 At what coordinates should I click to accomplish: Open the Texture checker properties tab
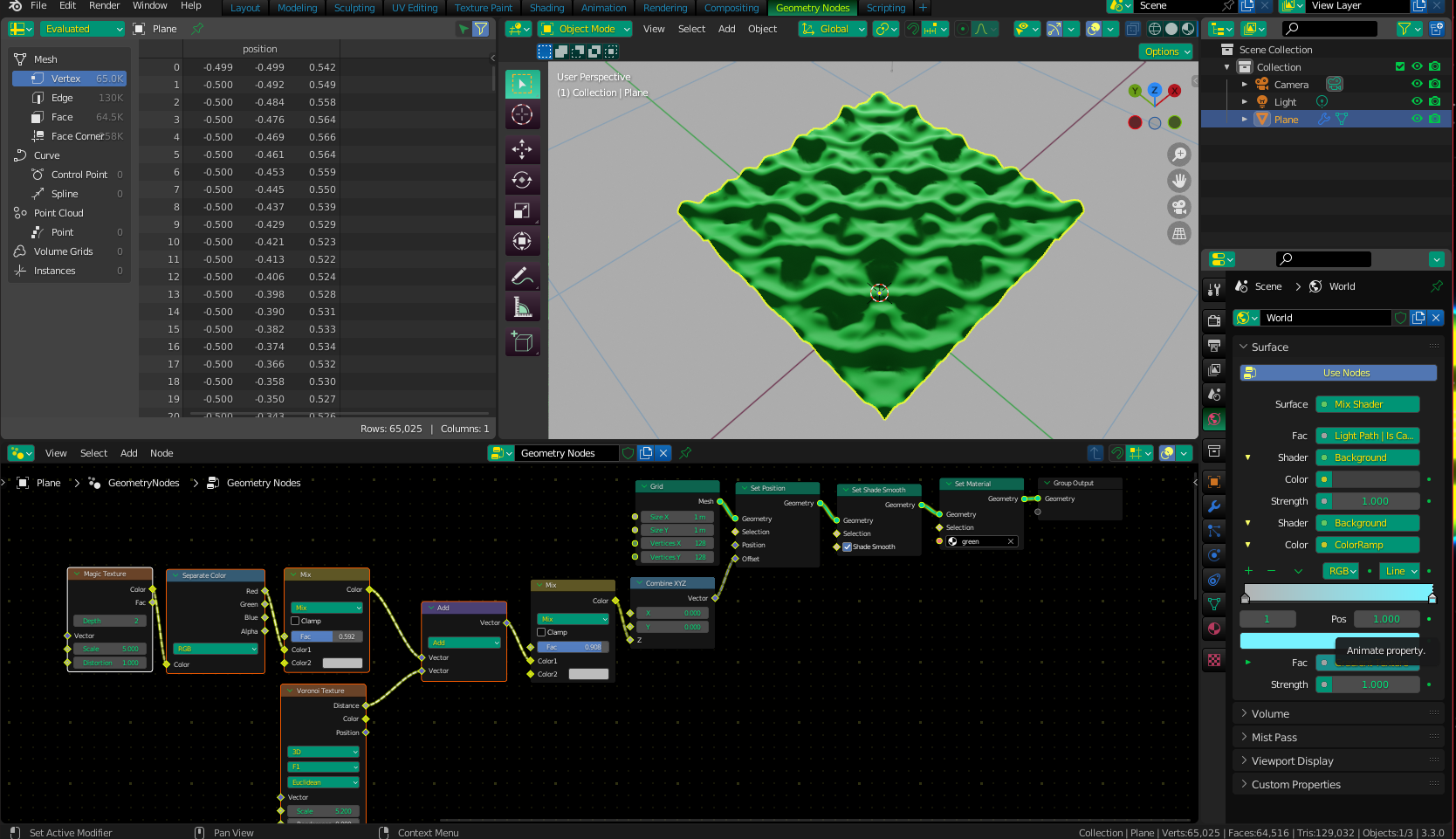(1214, 660)
